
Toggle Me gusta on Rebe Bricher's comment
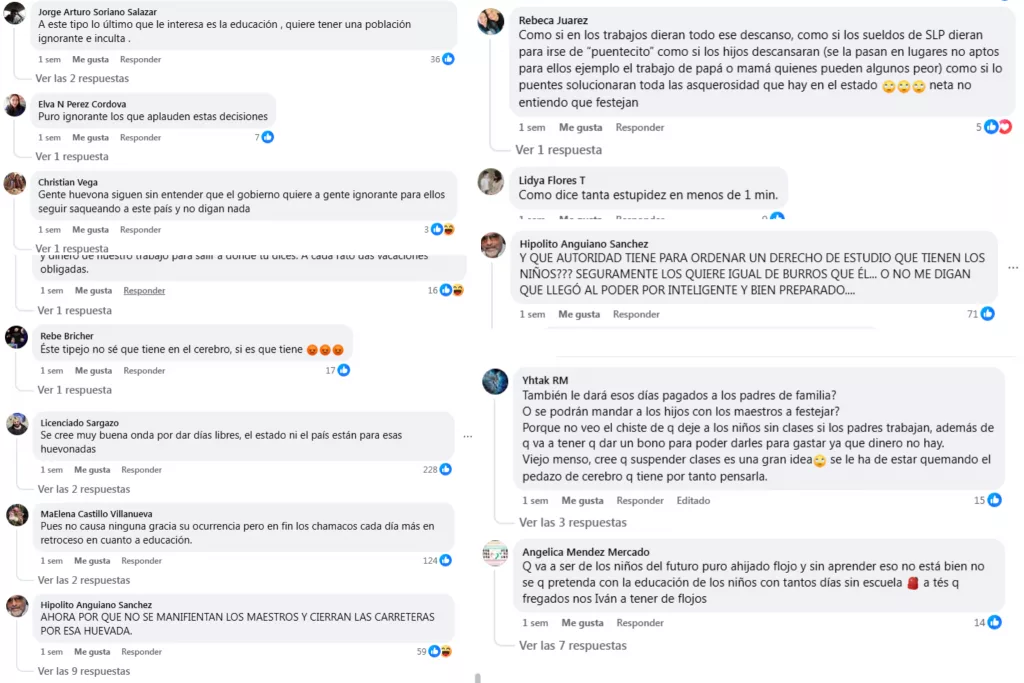[92, 370]
